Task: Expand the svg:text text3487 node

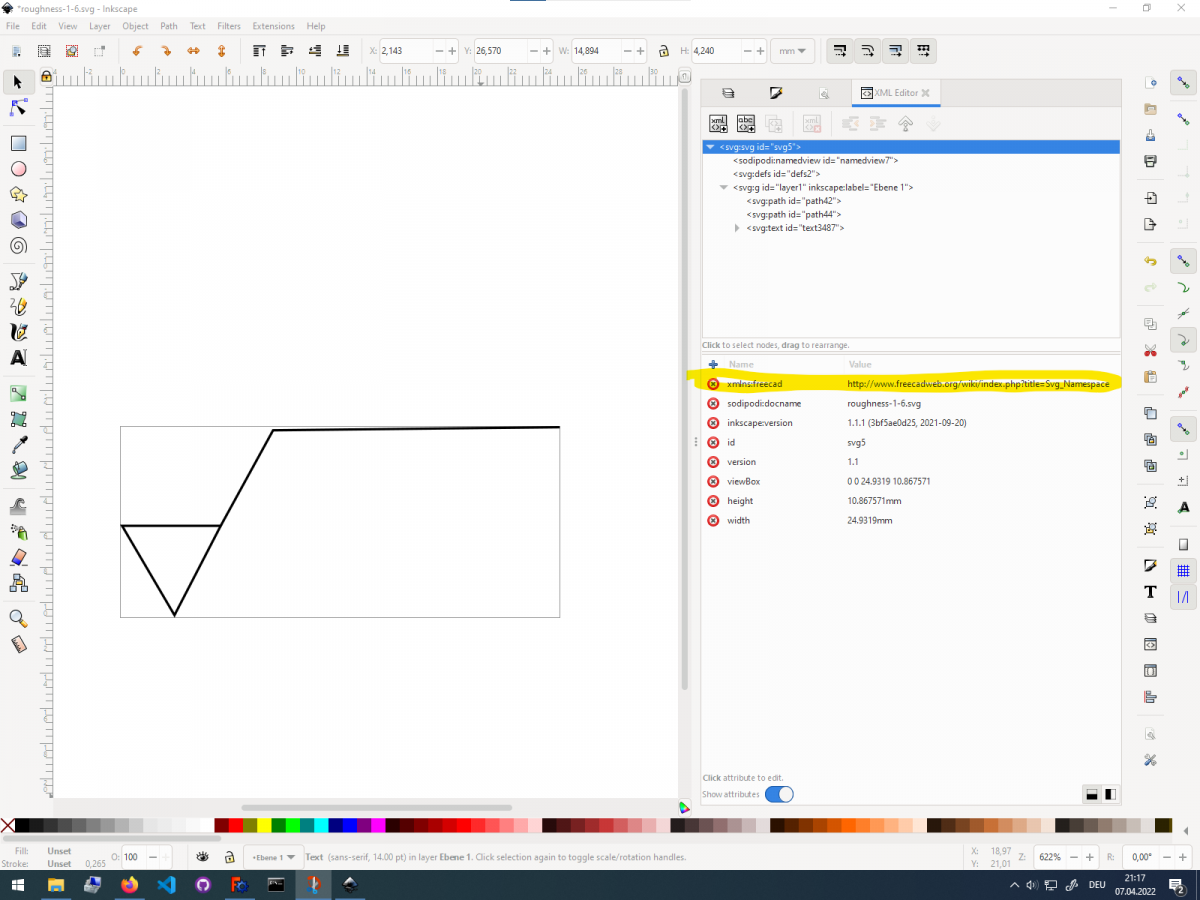Action: 737,228
